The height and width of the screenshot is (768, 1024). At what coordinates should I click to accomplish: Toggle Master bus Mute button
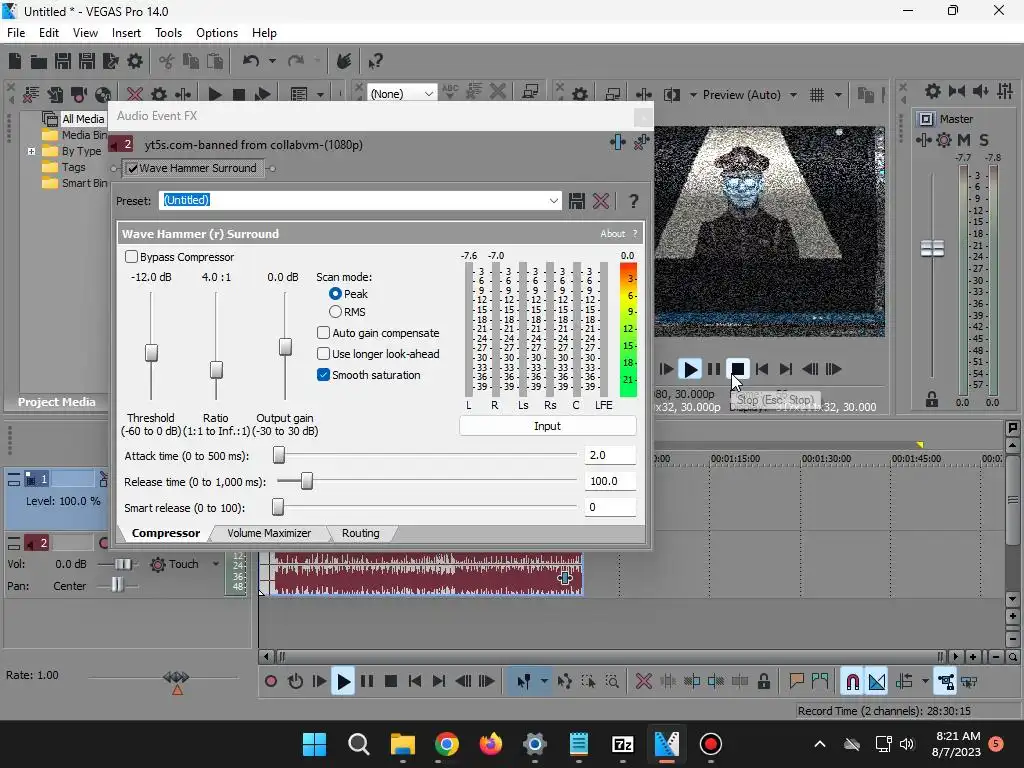coord(964,140)
